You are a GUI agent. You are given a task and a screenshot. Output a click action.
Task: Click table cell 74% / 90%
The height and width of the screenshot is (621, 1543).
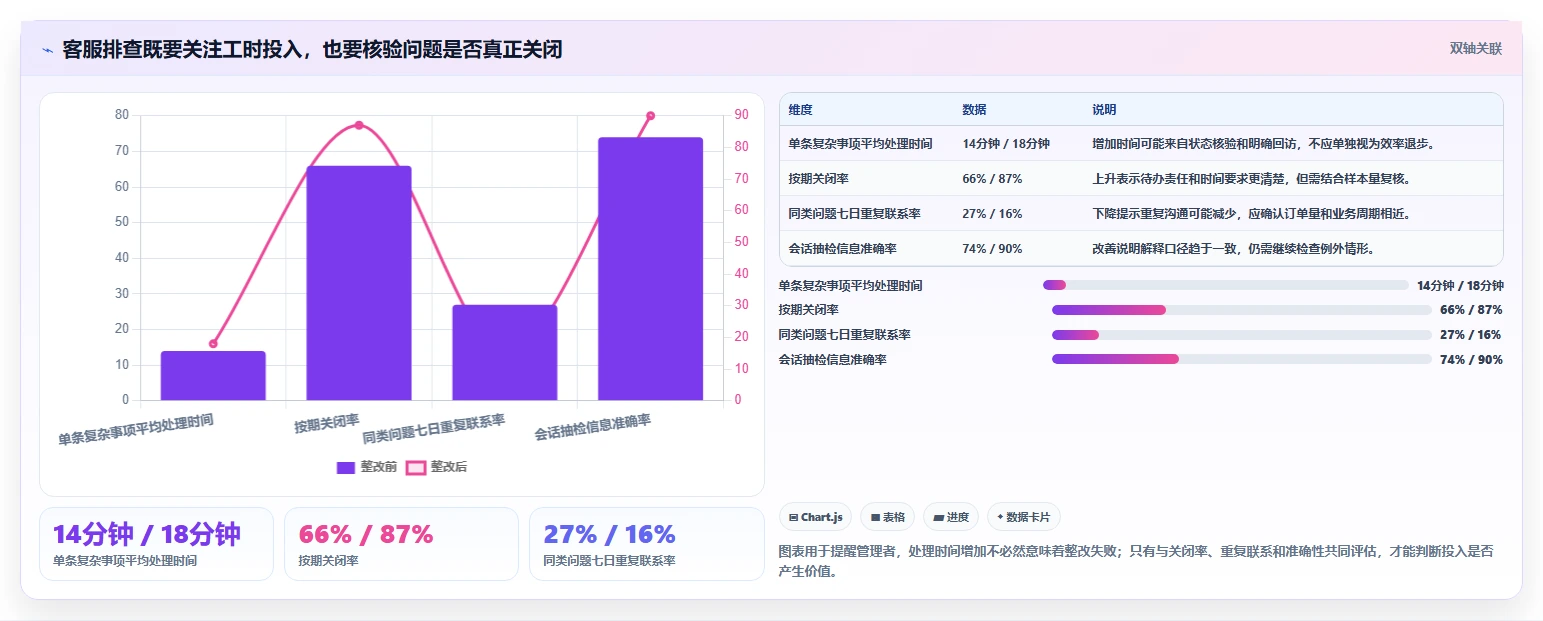point(992,249)
